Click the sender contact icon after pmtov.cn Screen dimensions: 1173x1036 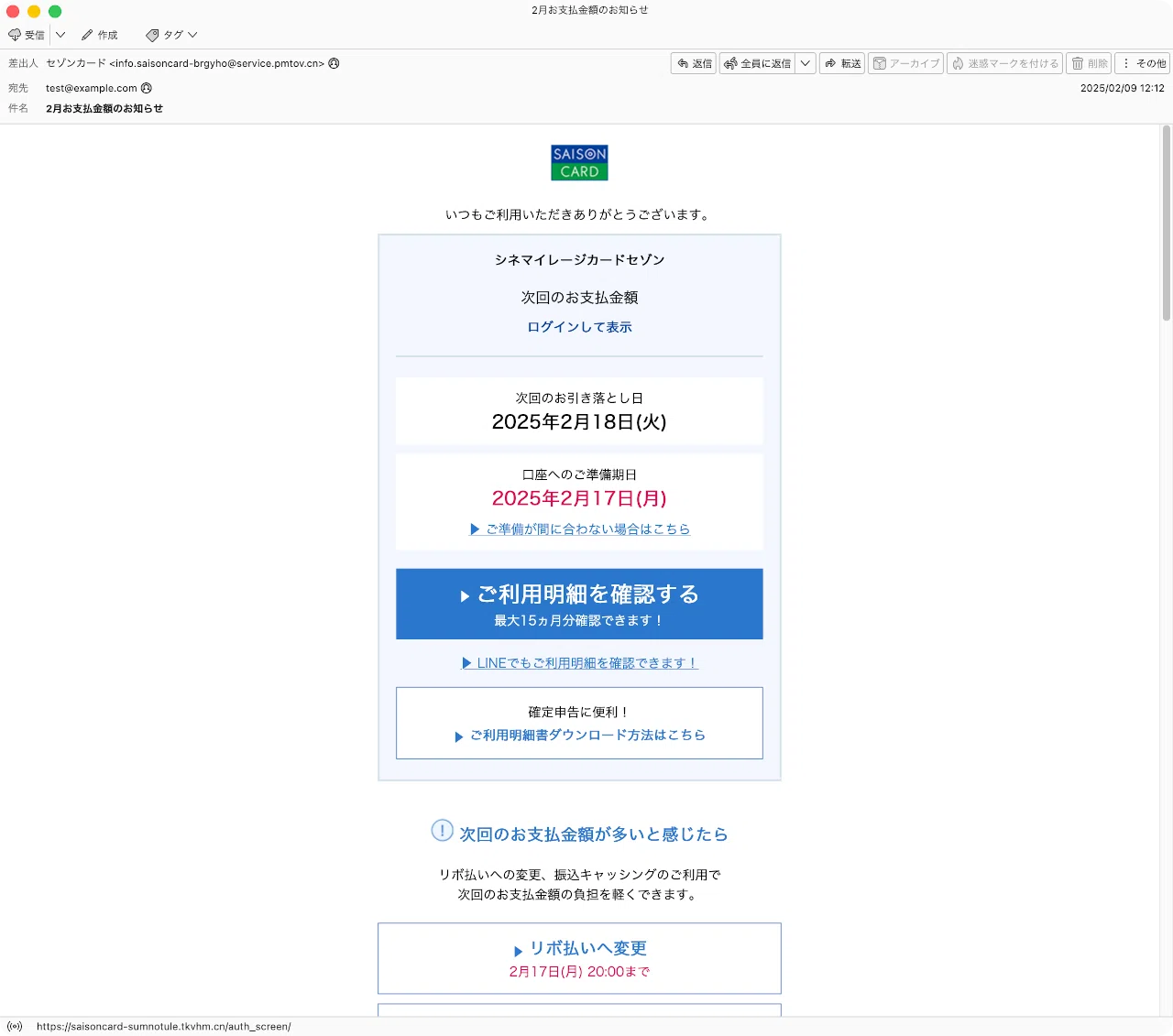pyautogui.click(x=334, y=63)
